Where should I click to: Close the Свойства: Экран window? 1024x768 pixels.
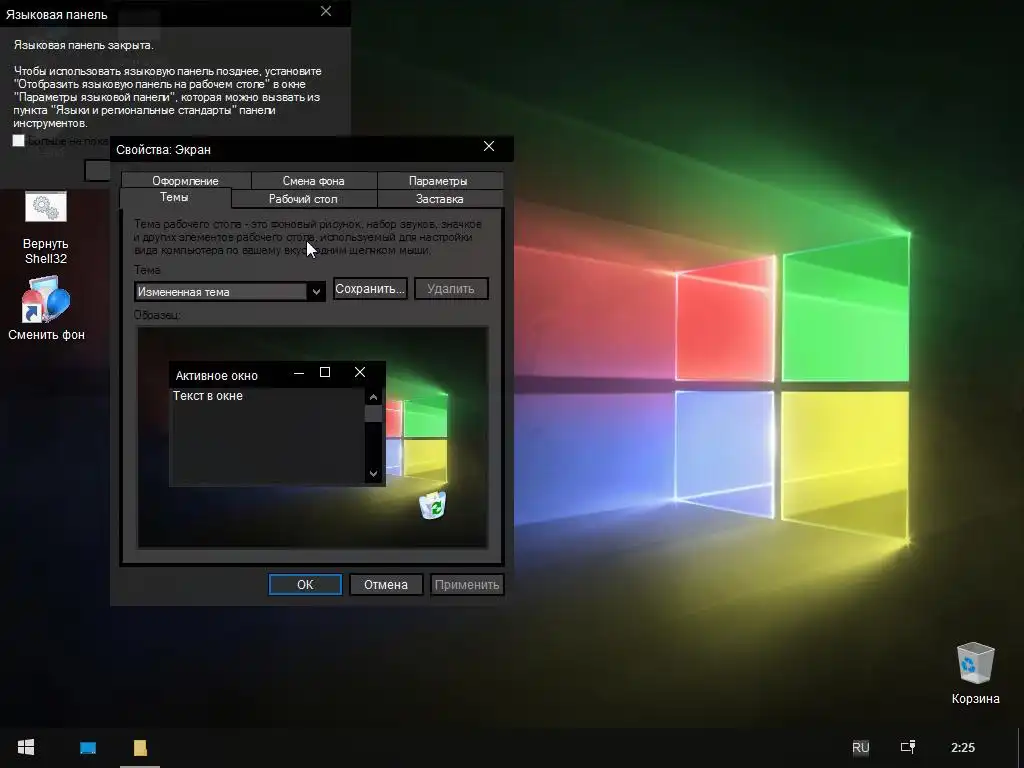click(x=488, y=147)
